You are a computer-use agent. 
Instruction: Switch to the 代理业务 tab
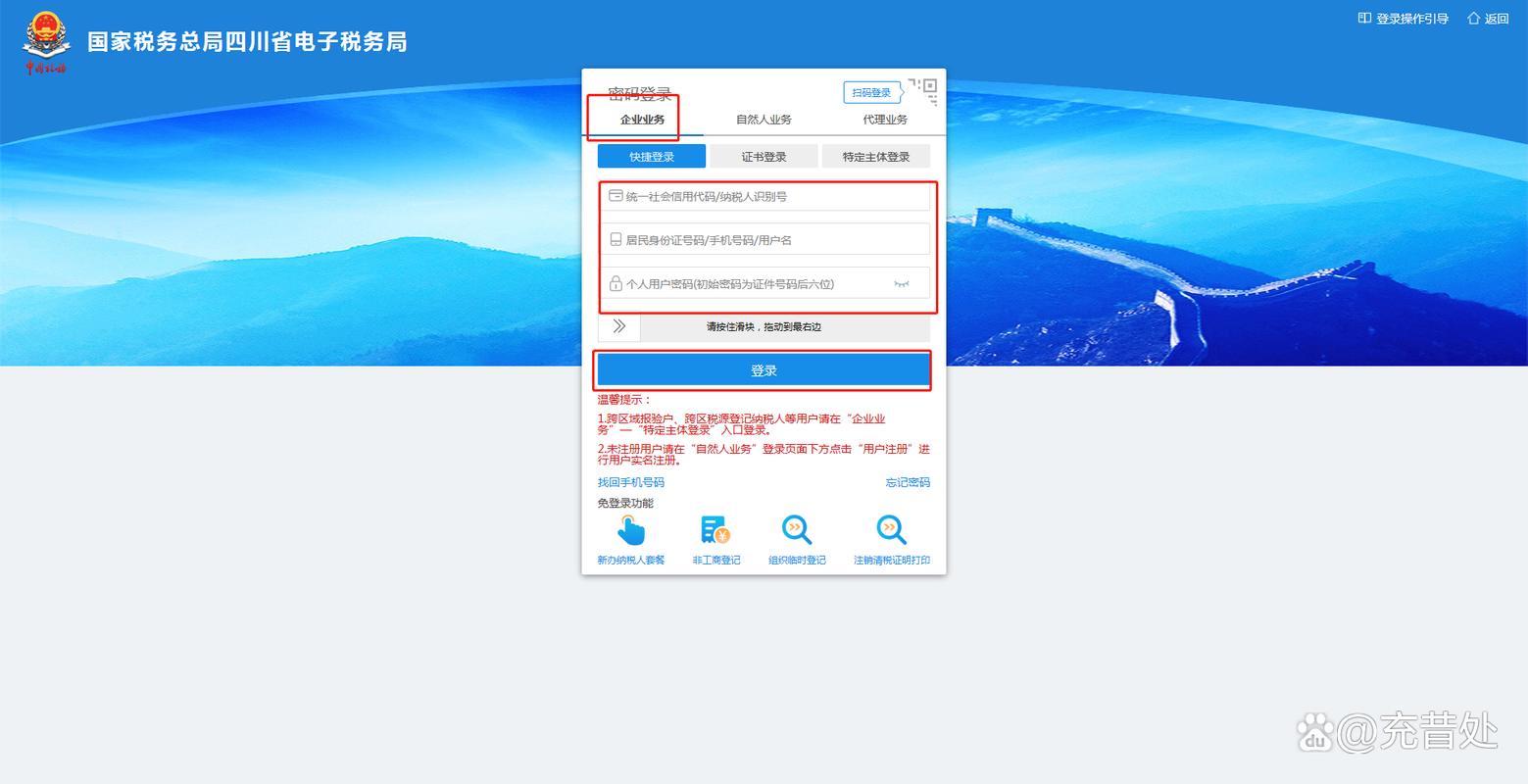tap(883, 119)
